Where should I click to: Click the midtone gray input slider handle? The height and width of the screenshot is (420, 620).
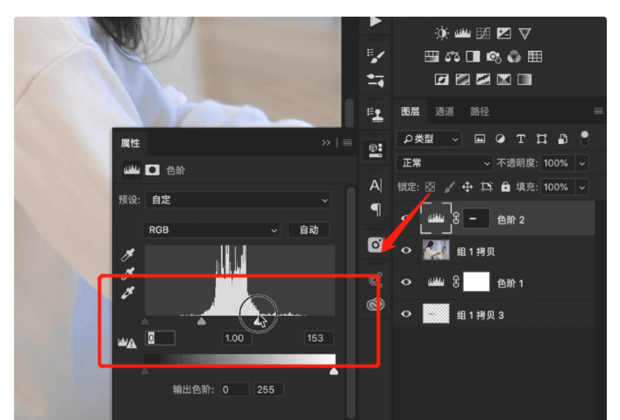[202, 322]
